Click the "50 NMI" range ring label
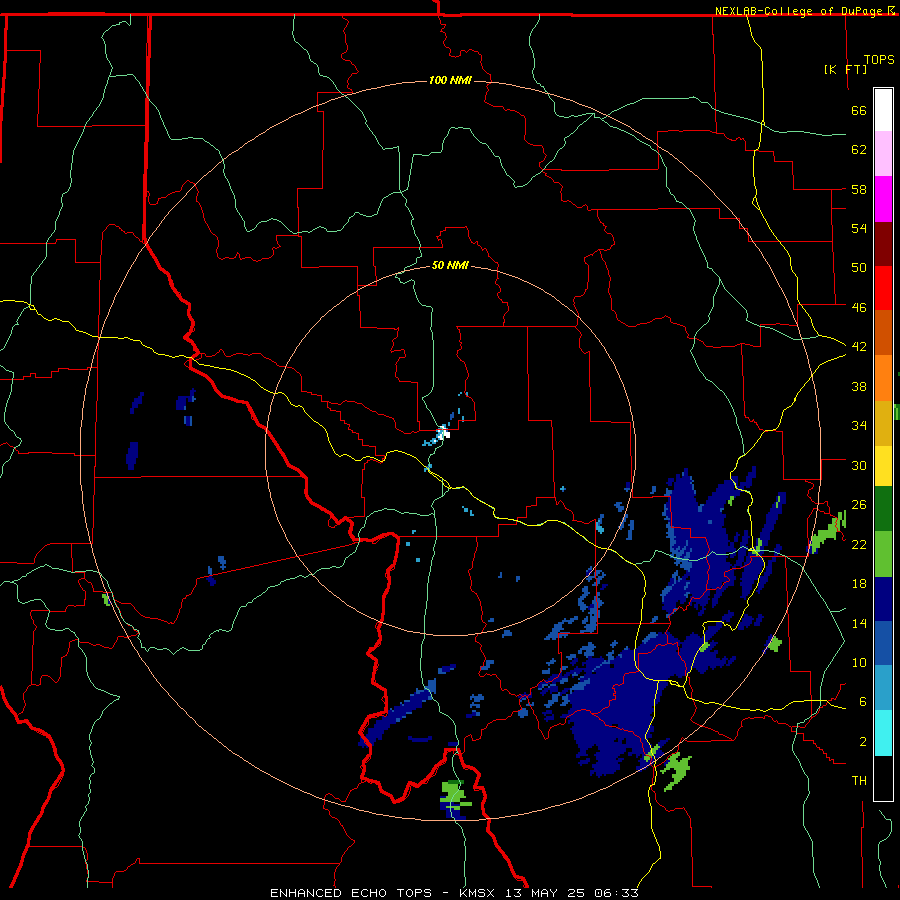This screenshot has height=900, width=900. [450, 265]
